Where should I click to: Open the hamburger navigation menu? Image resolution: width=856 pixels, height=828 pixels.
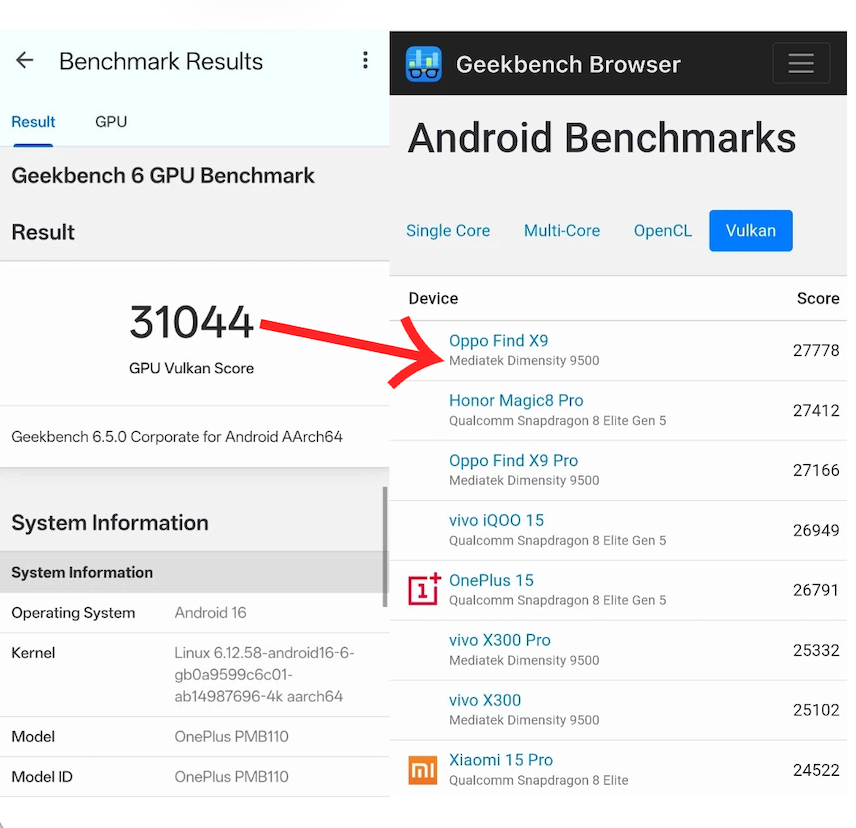pos(801,63)
